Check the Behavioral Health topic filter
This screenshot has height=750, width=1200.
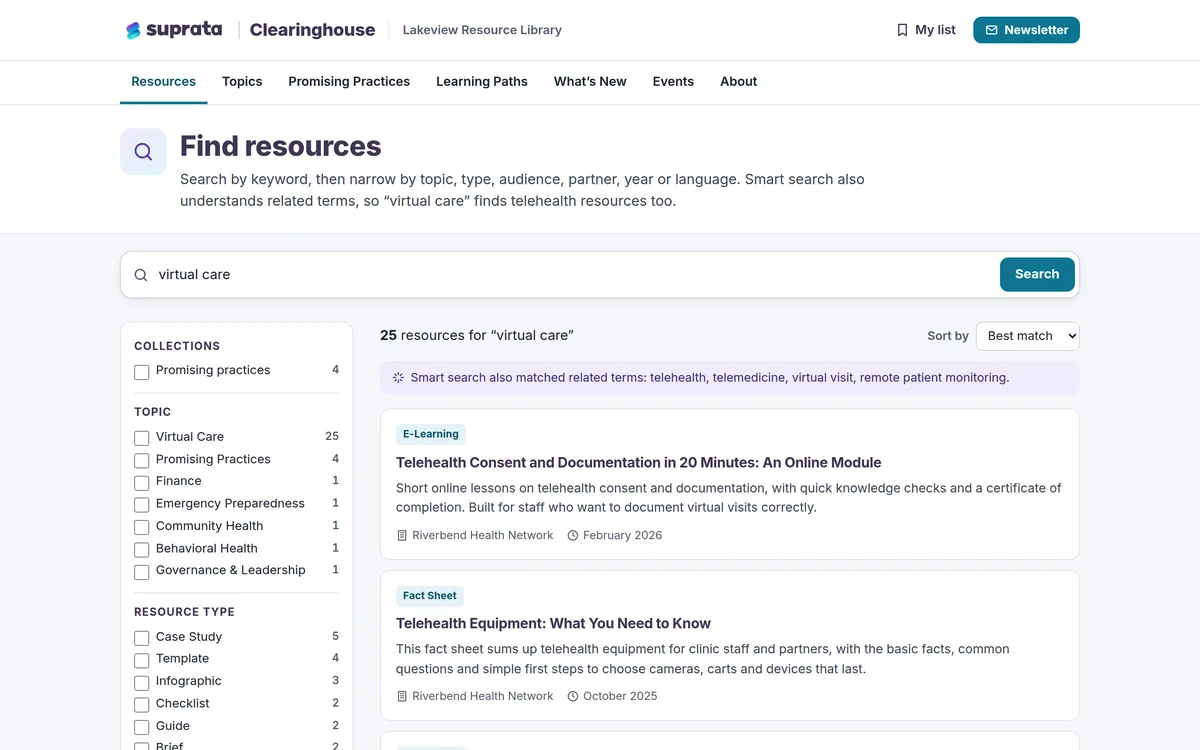tap(142, 550)
